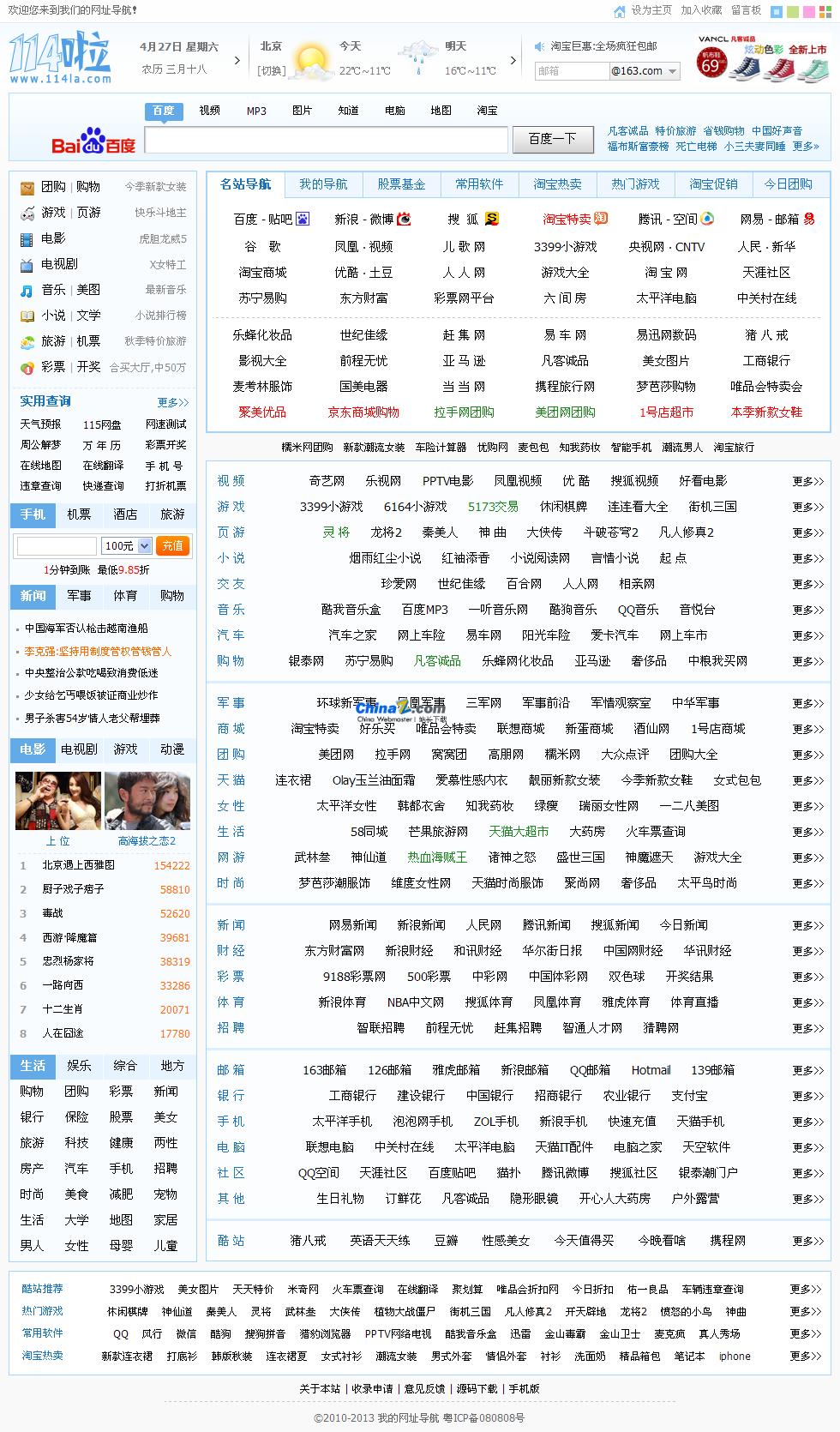Open the 留言板 link

click(x=746, y=10)
